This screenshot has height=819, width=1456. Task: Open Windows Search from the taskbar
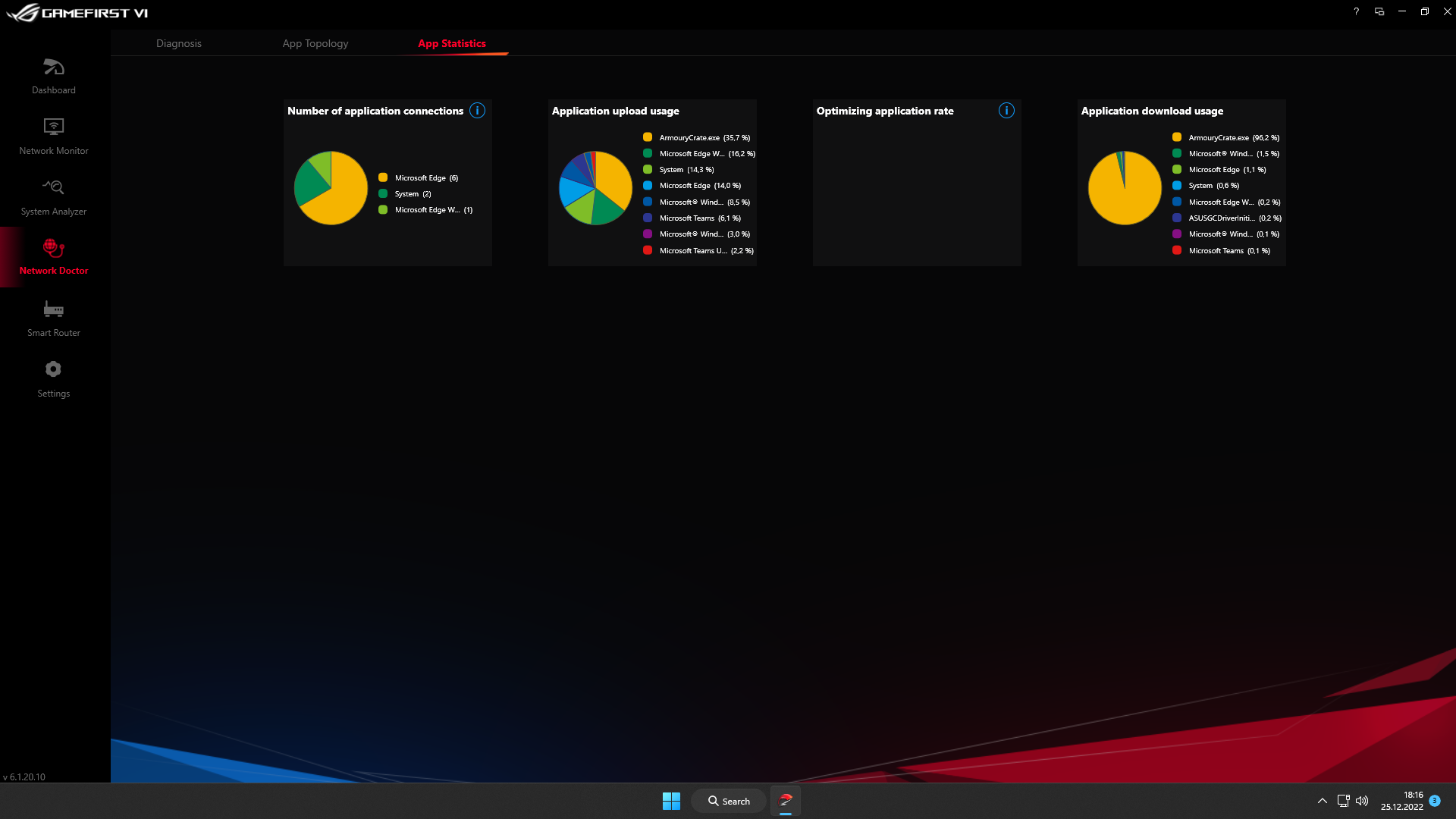[x=728, y=800]
